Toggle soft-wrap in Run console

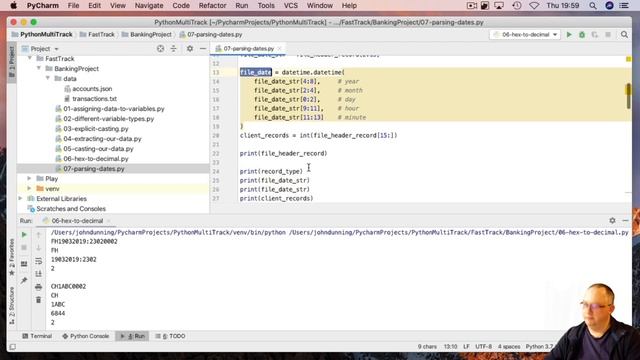(x=38, y=261)
